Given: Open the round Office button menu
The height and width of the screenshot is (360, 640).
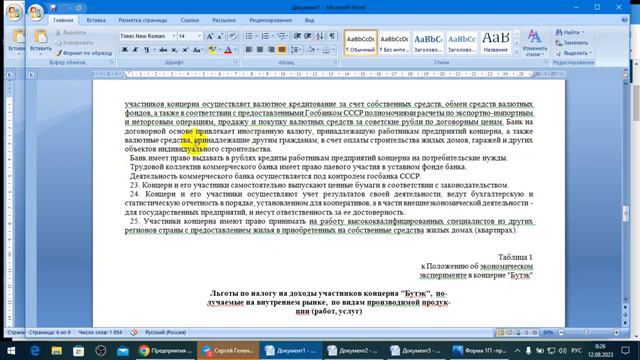Looking at the screenshot, I should 36,13.
